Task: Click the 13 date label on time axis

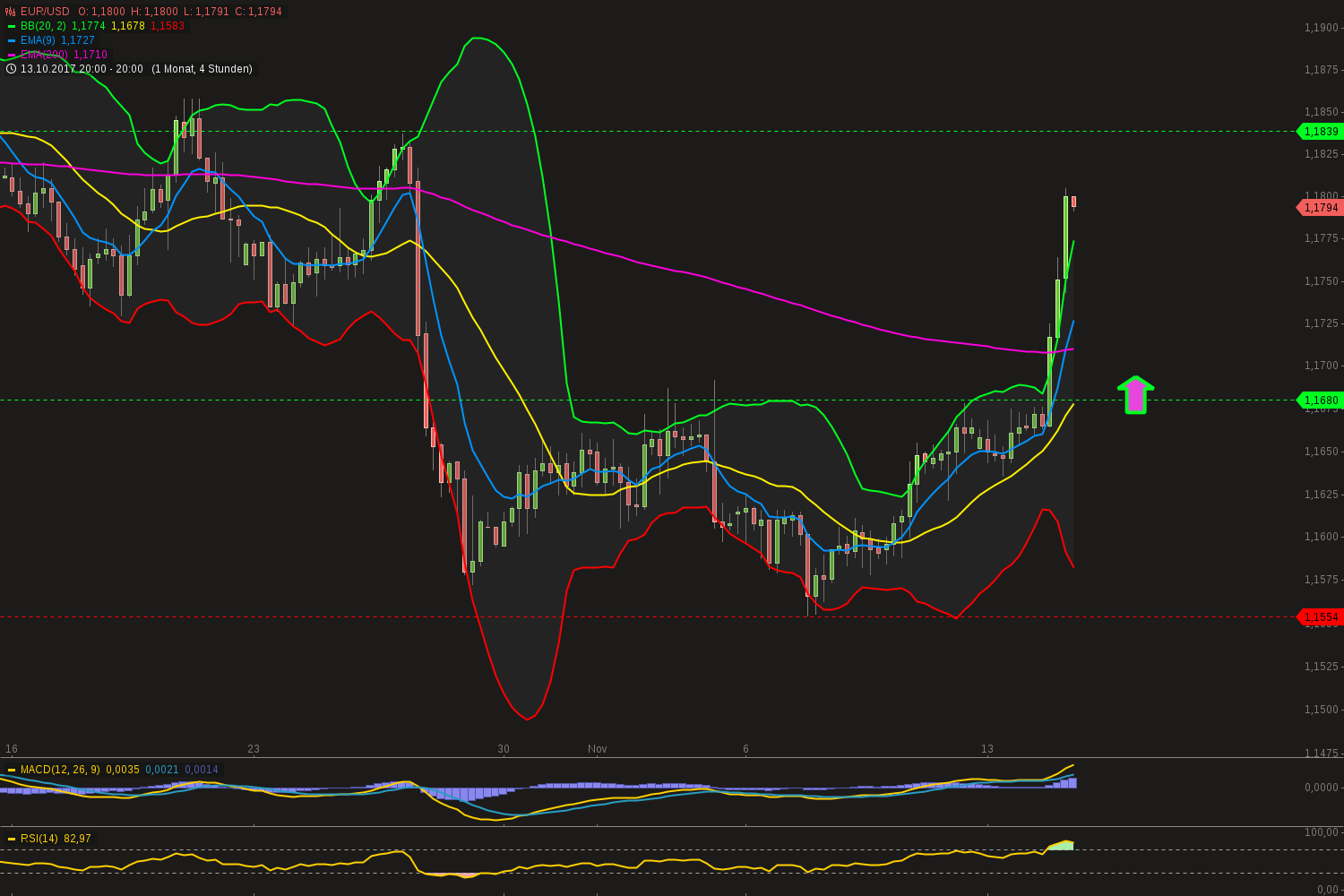Action: pos(987,749)
